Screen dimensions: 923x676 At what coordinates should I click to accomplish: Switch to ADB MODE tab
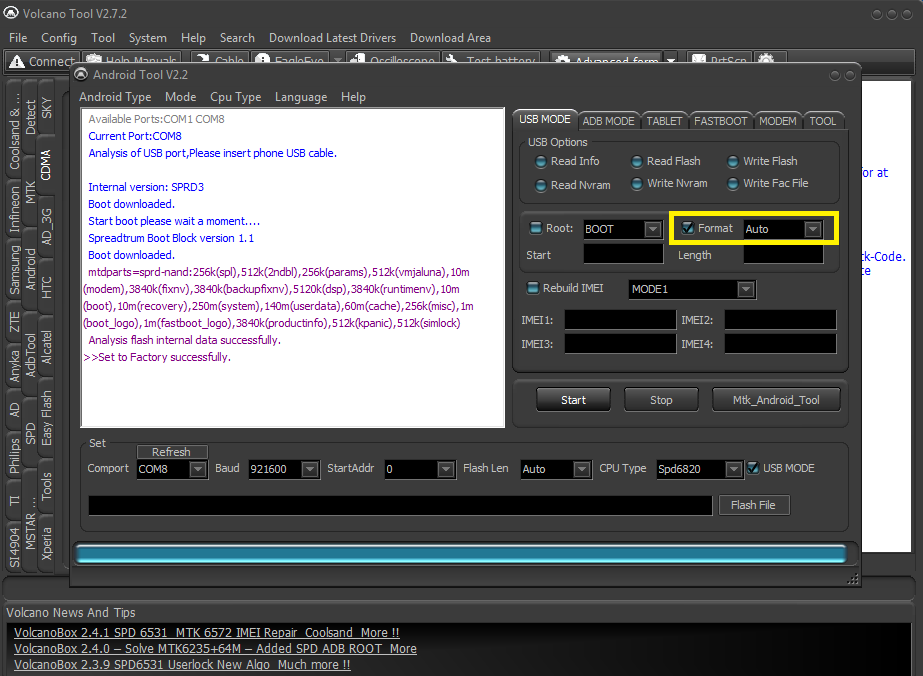click(x=608, y=121)
